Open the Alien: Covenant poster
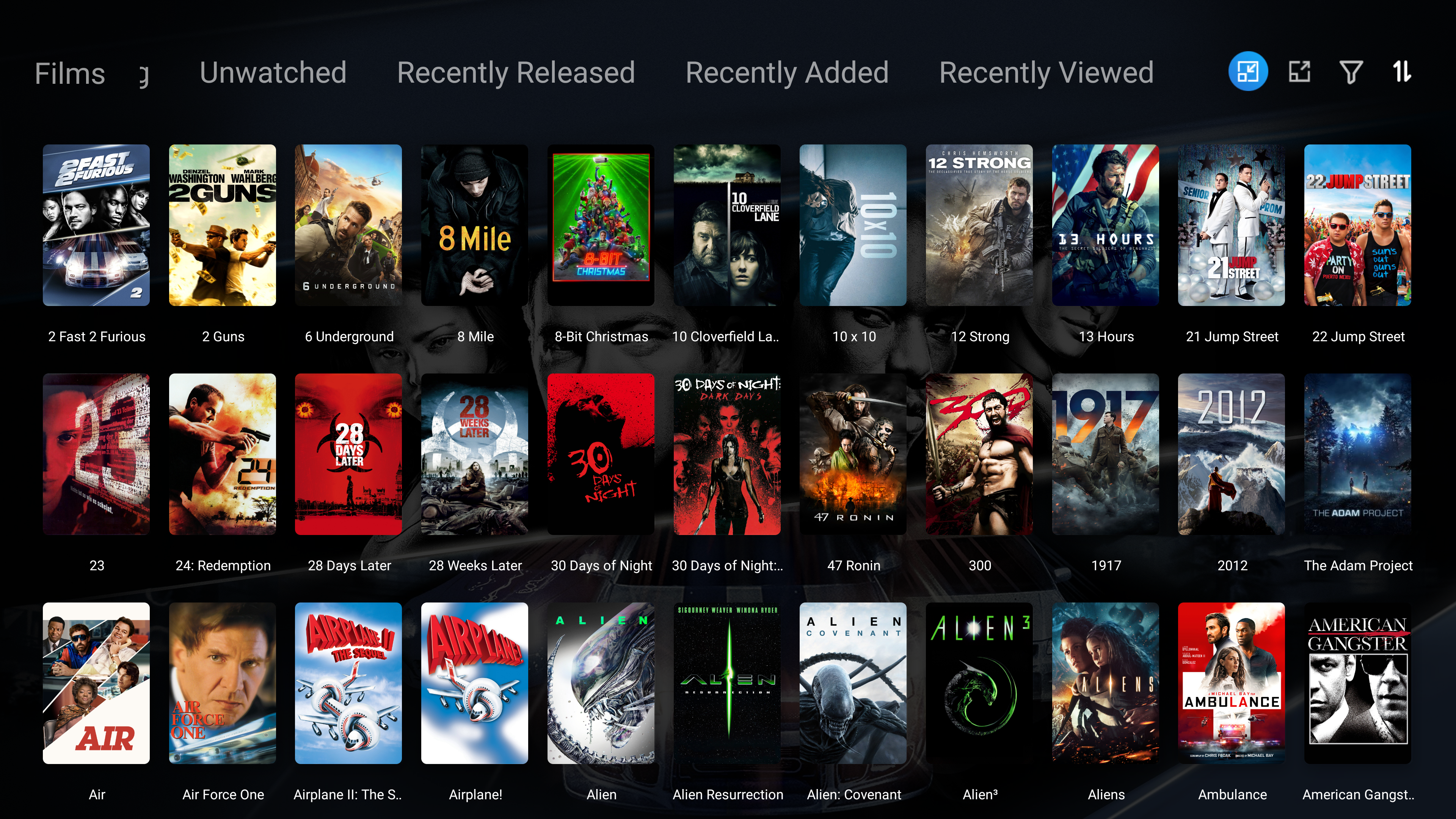This screenshot has width=1456, height=819. tap(854, 683)
